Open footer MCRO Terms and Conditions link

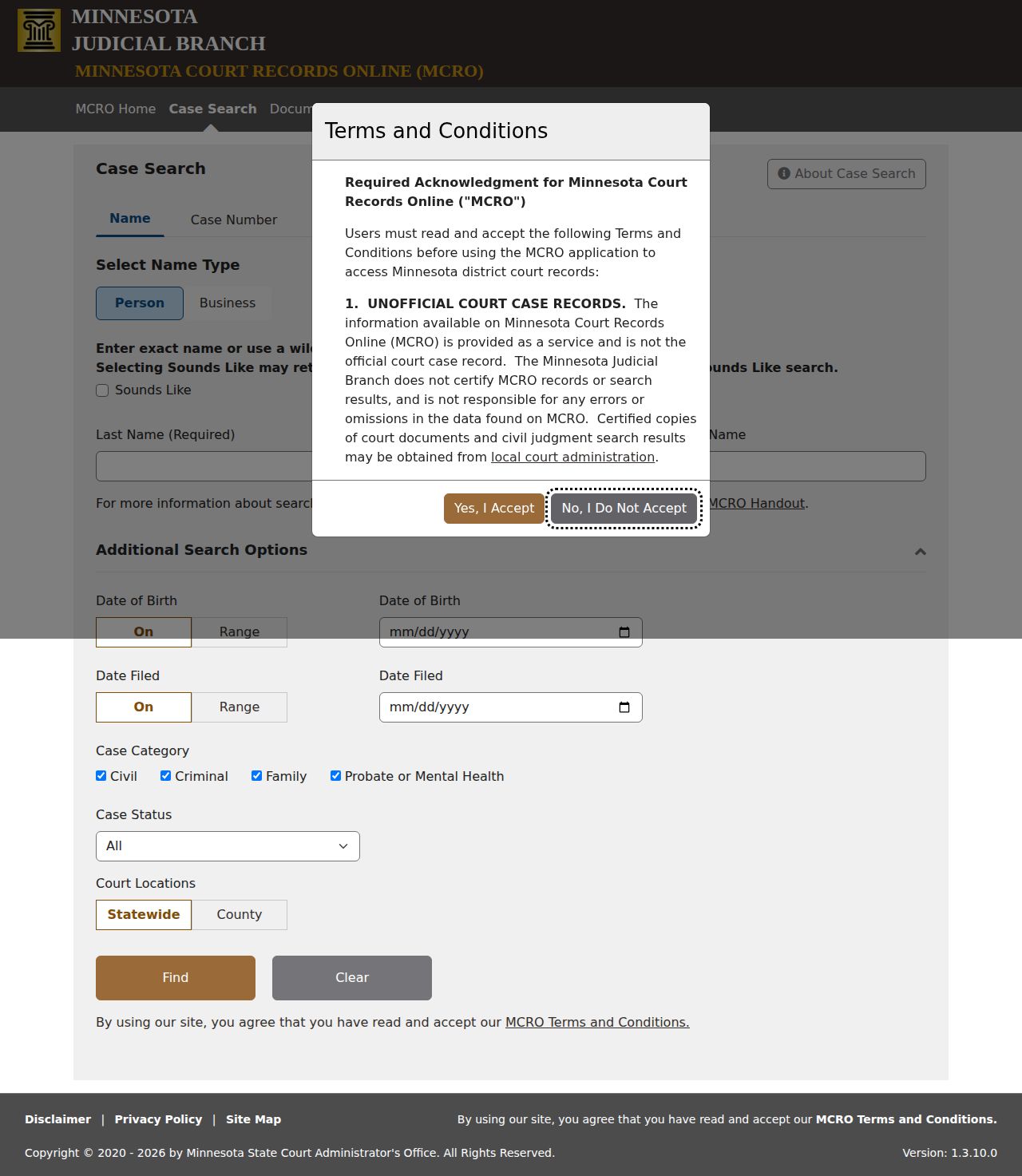coord(906,1119)
